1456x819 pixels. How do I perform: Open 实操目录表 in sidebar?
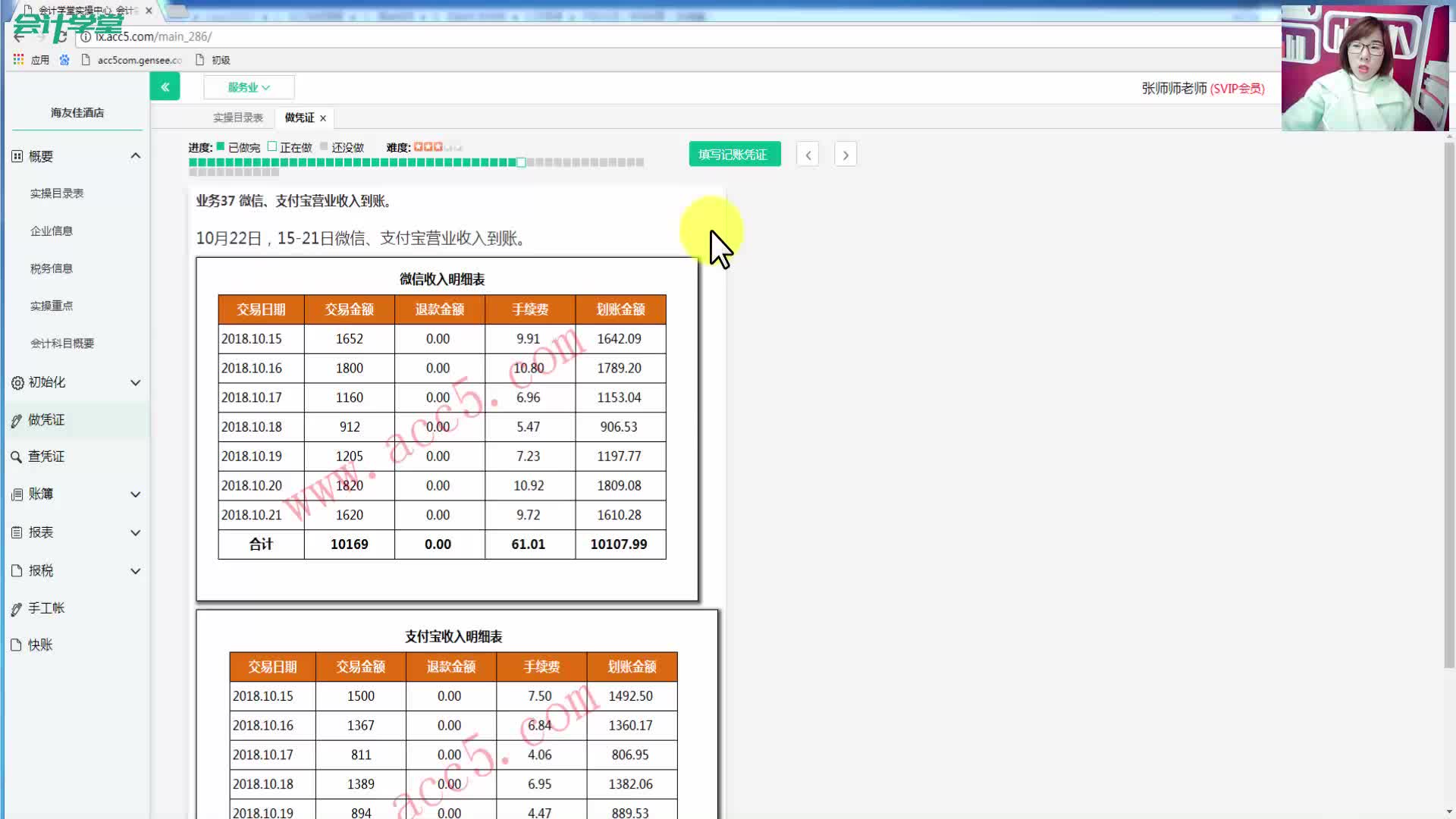pos(57,193)
